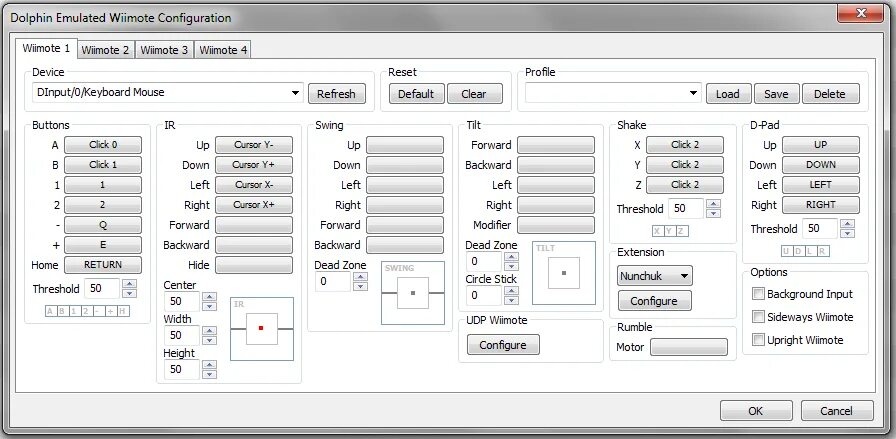Open the Extension Nunchuk dropdown
This screenshot has height=439, width=896.
(655, 276)
